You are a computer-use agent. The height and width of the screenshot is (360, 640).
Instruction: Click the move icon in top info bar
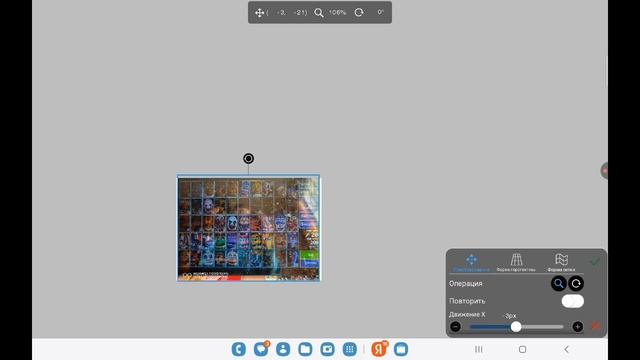pos(259,13)
